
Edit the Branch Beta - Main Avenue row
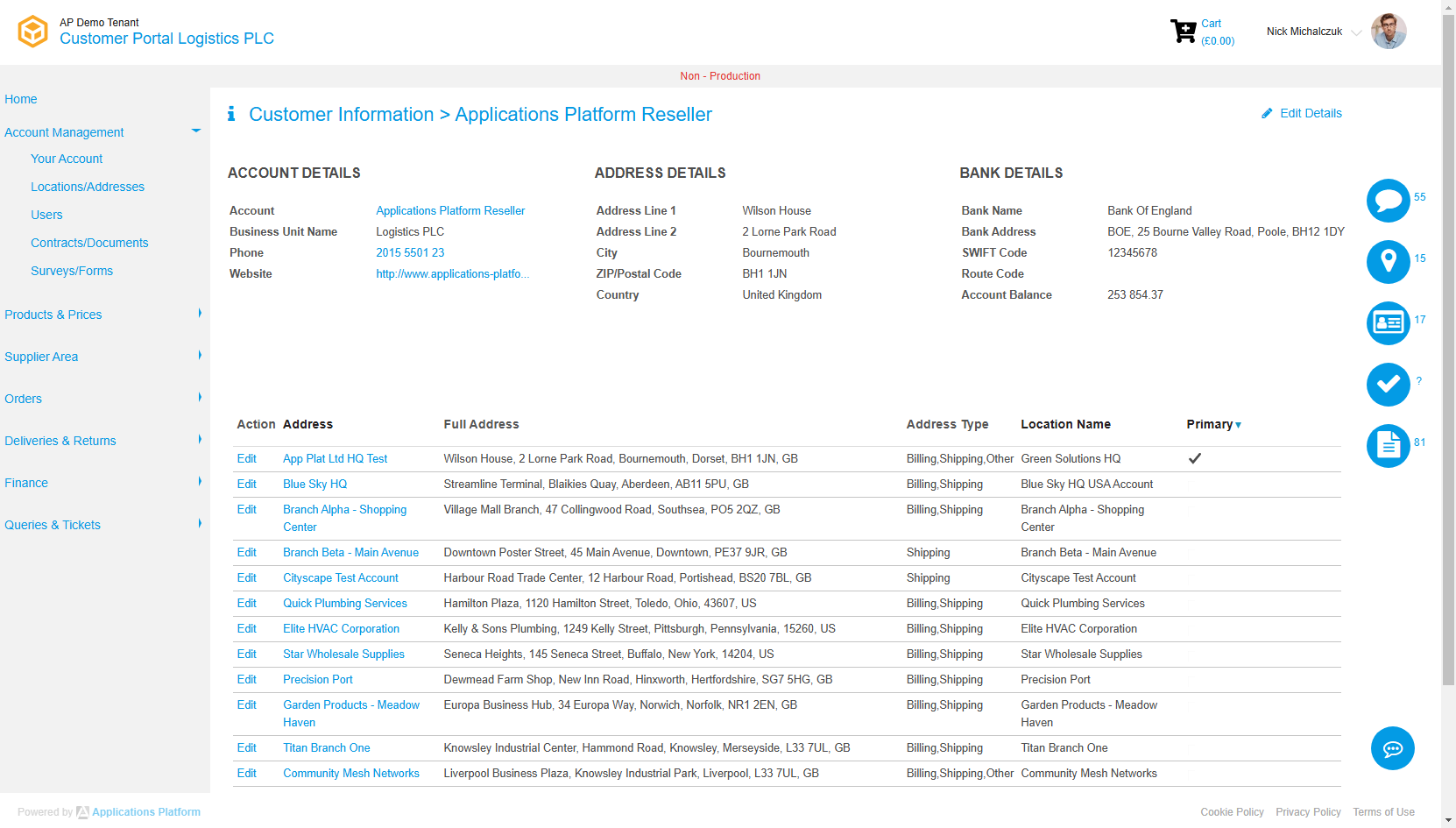tap(246, 552)
